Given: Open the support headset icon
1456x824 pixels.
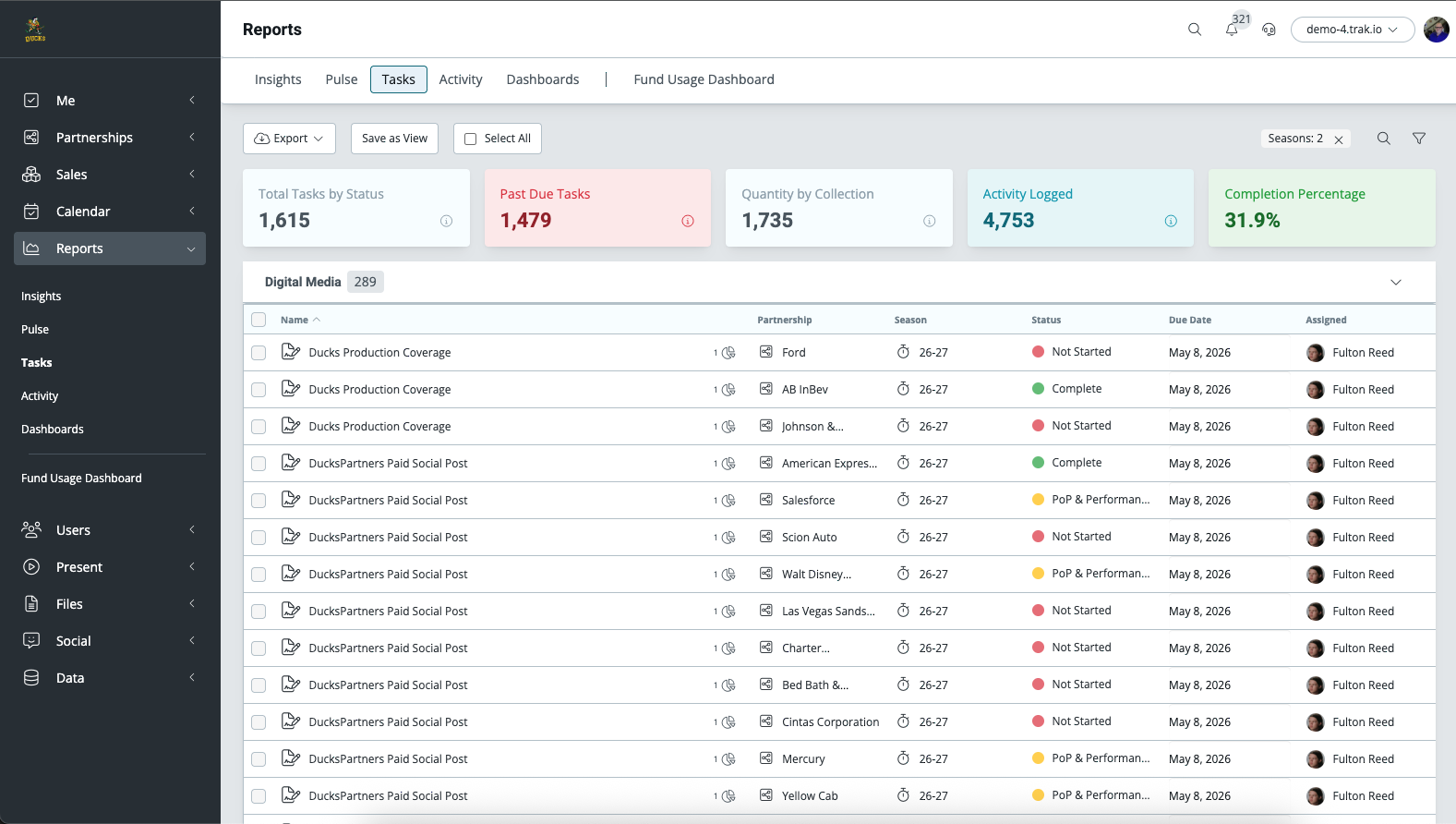Looking at the screenshot, I should (1269, 30).
